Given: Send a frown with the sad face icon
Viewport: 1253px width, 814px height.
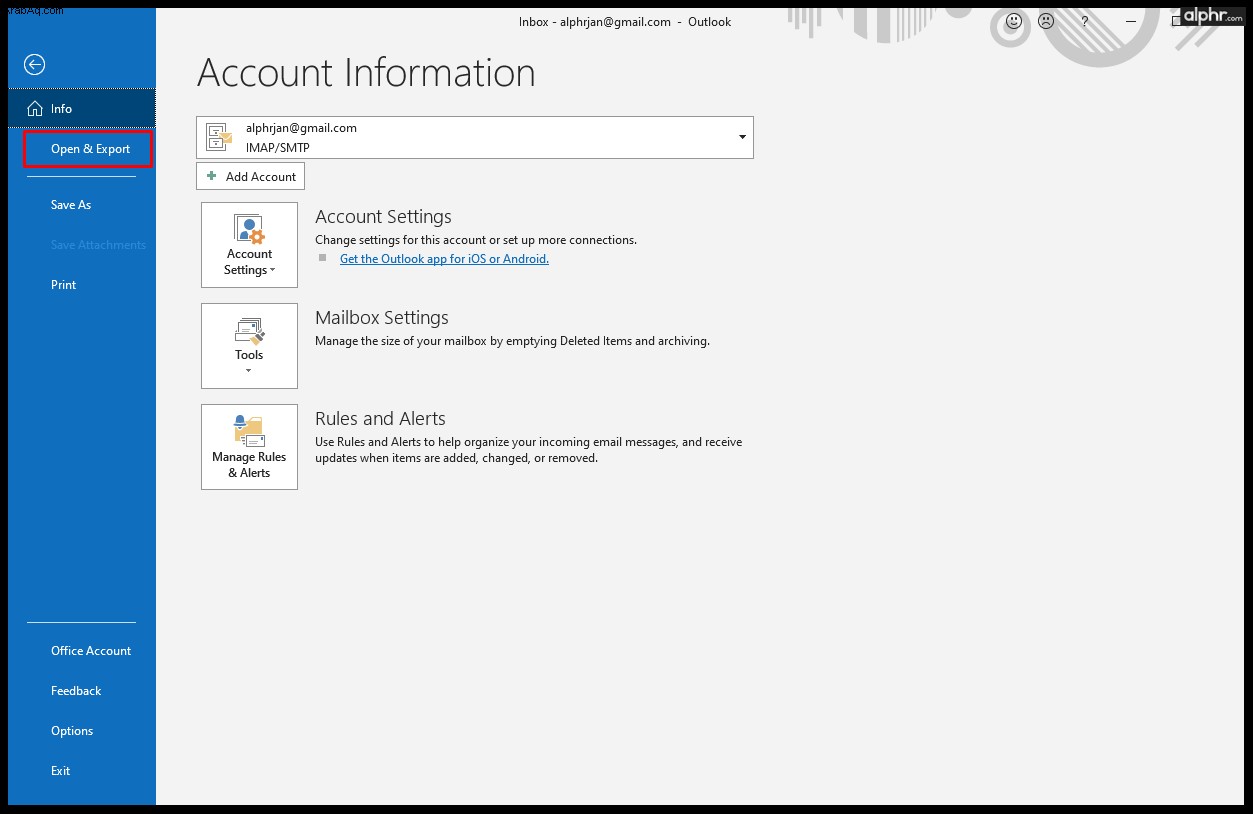Looking at the screenshot, I should [1046, 21].
